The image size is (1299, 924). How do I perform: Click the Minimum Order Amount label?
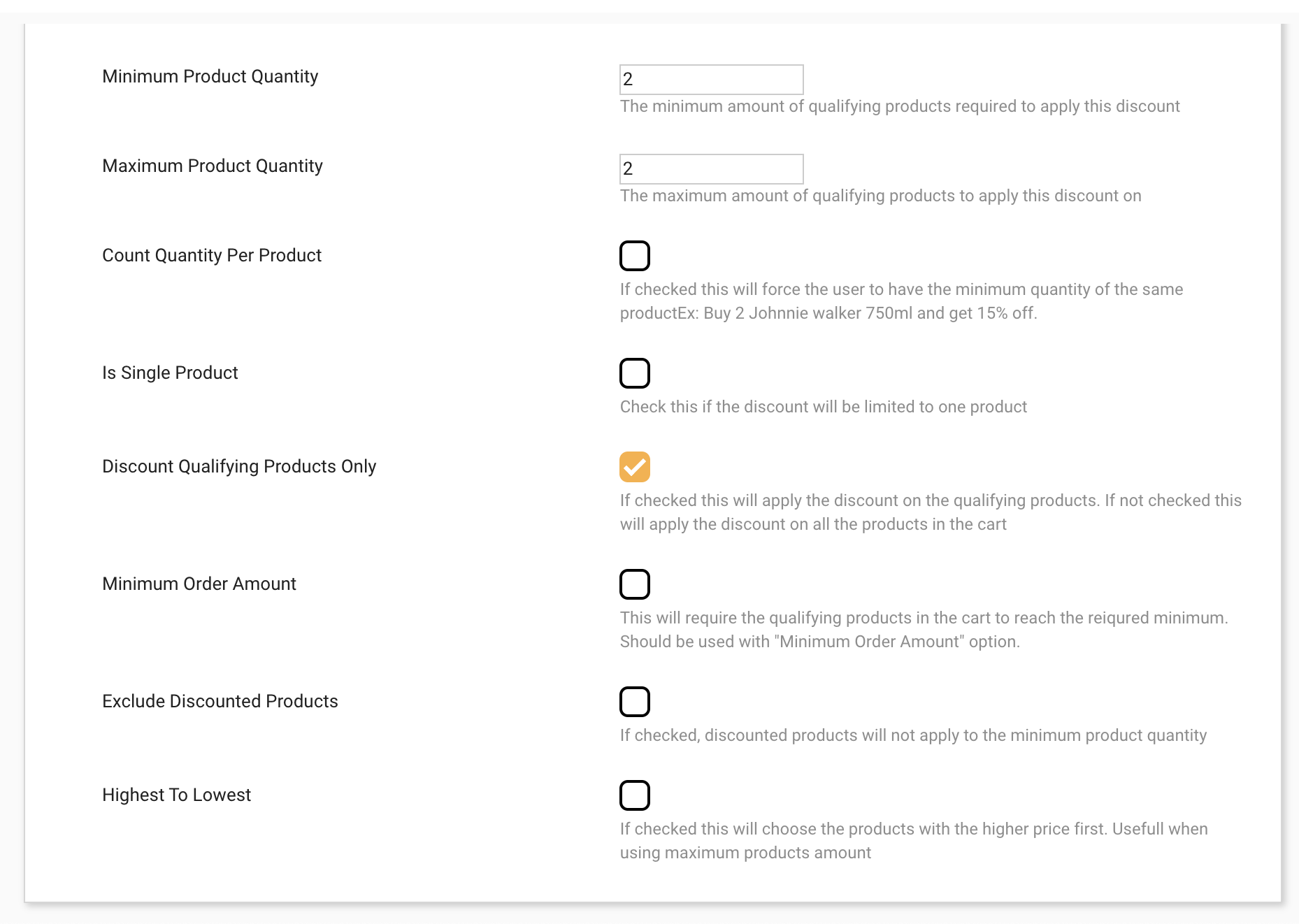[199, 584]
